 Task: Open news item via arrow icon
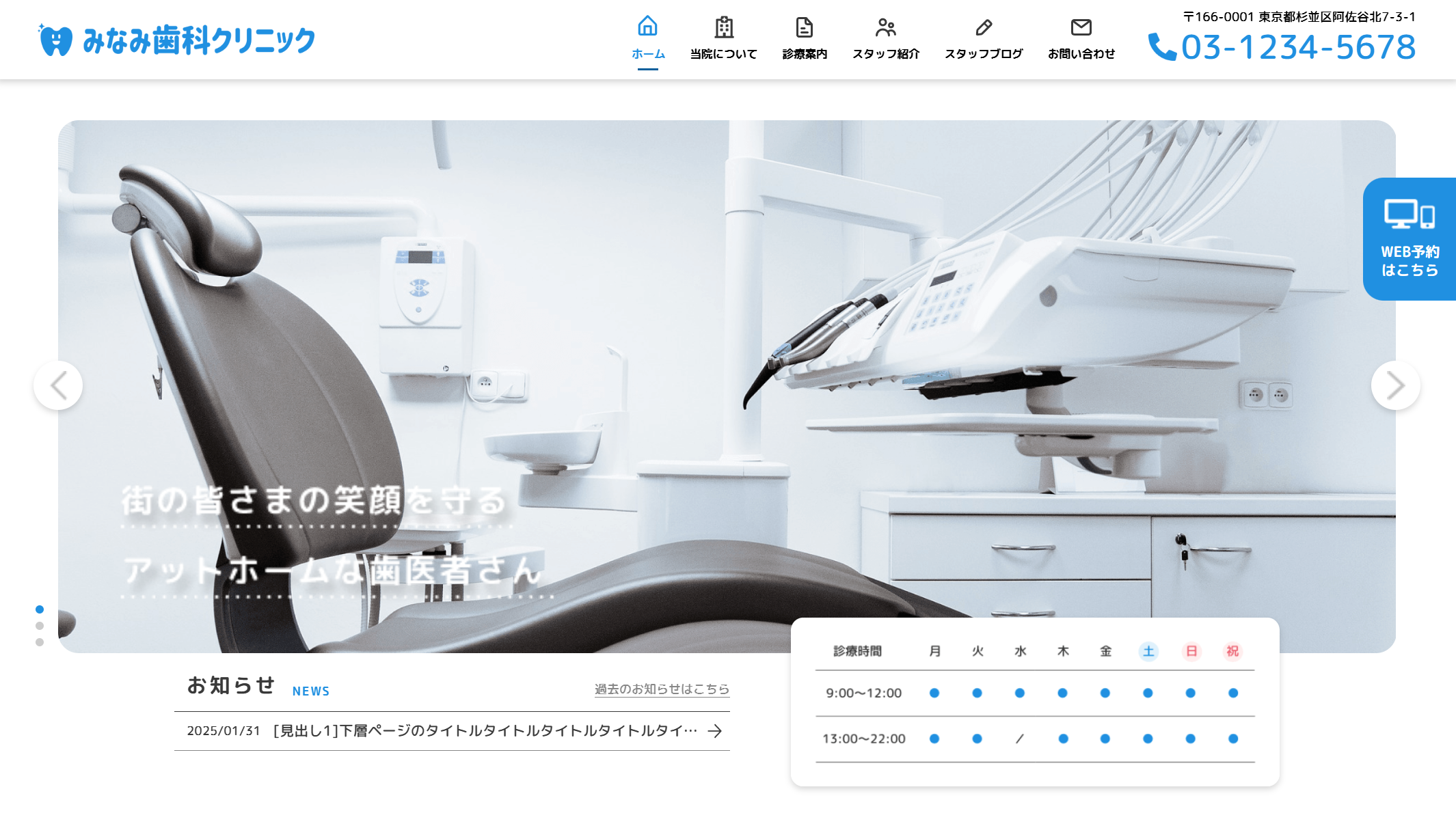pos(715,731)
